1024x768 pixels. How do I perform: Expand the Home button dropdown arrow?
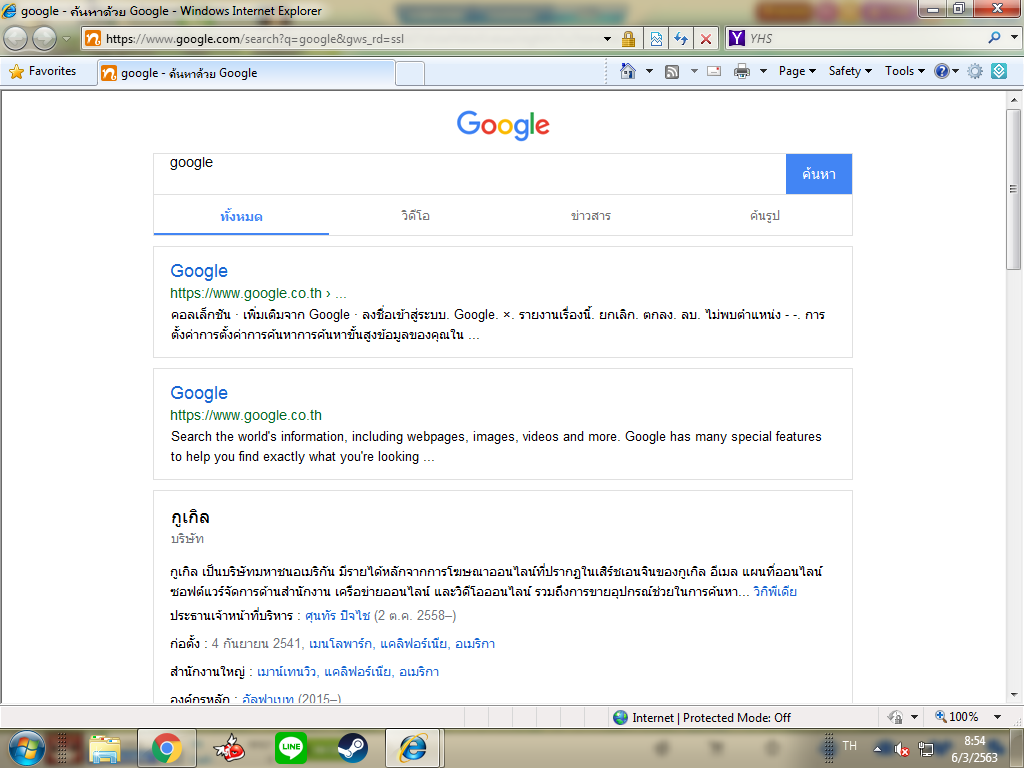tap(649, 71)
